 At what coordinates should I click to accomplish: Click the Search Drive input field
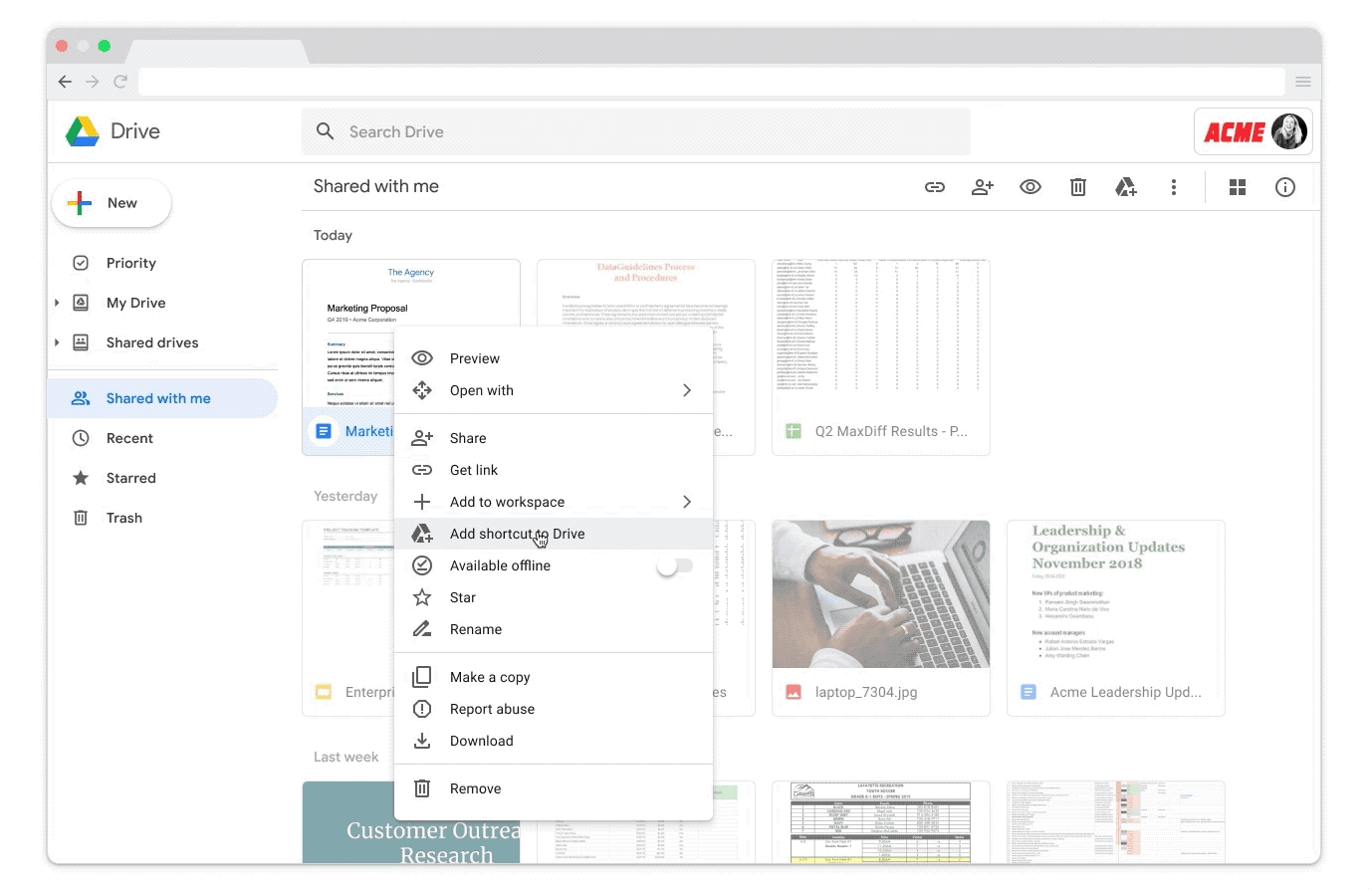637,131
